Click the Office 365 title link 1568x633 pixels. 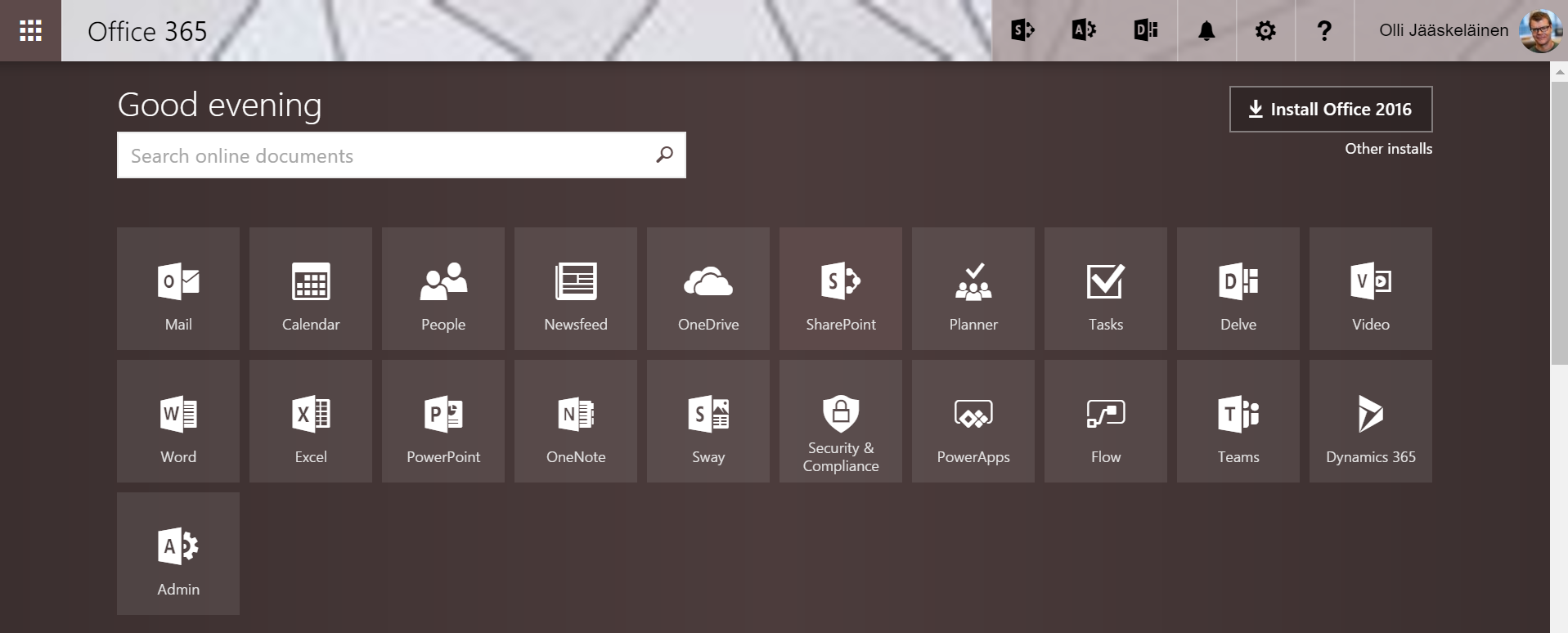[147, 31]
